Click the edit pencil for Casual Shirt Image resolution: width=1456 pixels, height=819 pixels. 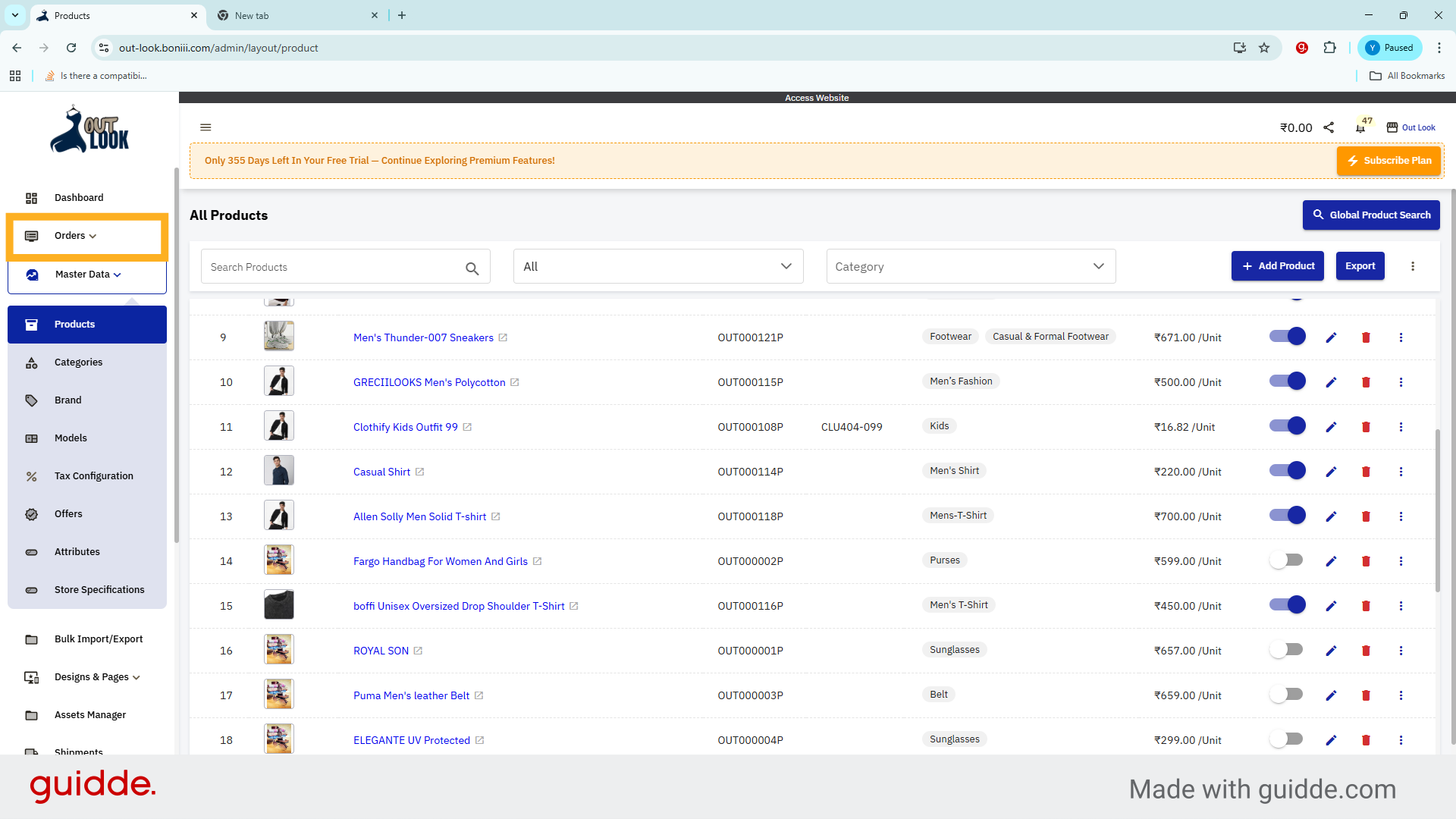[1331, 471]
